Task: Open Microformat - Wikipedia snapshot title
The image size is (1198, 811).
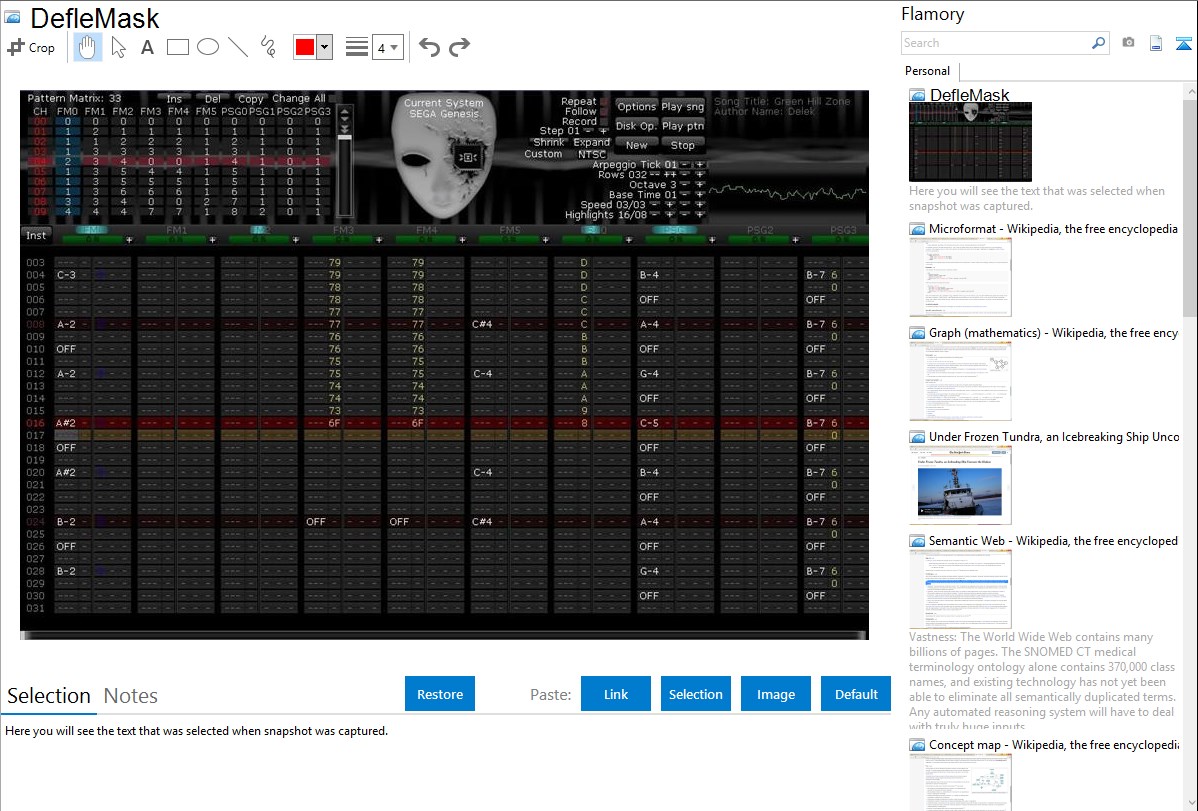Action: coord(1053,229)
